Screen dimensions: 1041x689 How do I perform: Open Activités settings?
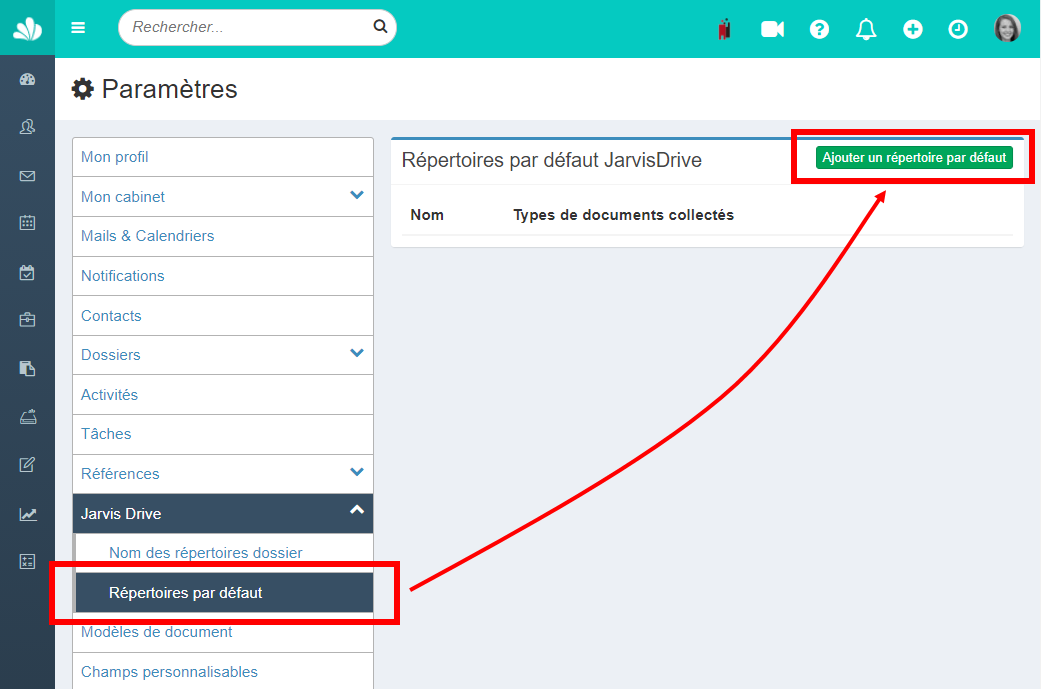pos(223,395)
